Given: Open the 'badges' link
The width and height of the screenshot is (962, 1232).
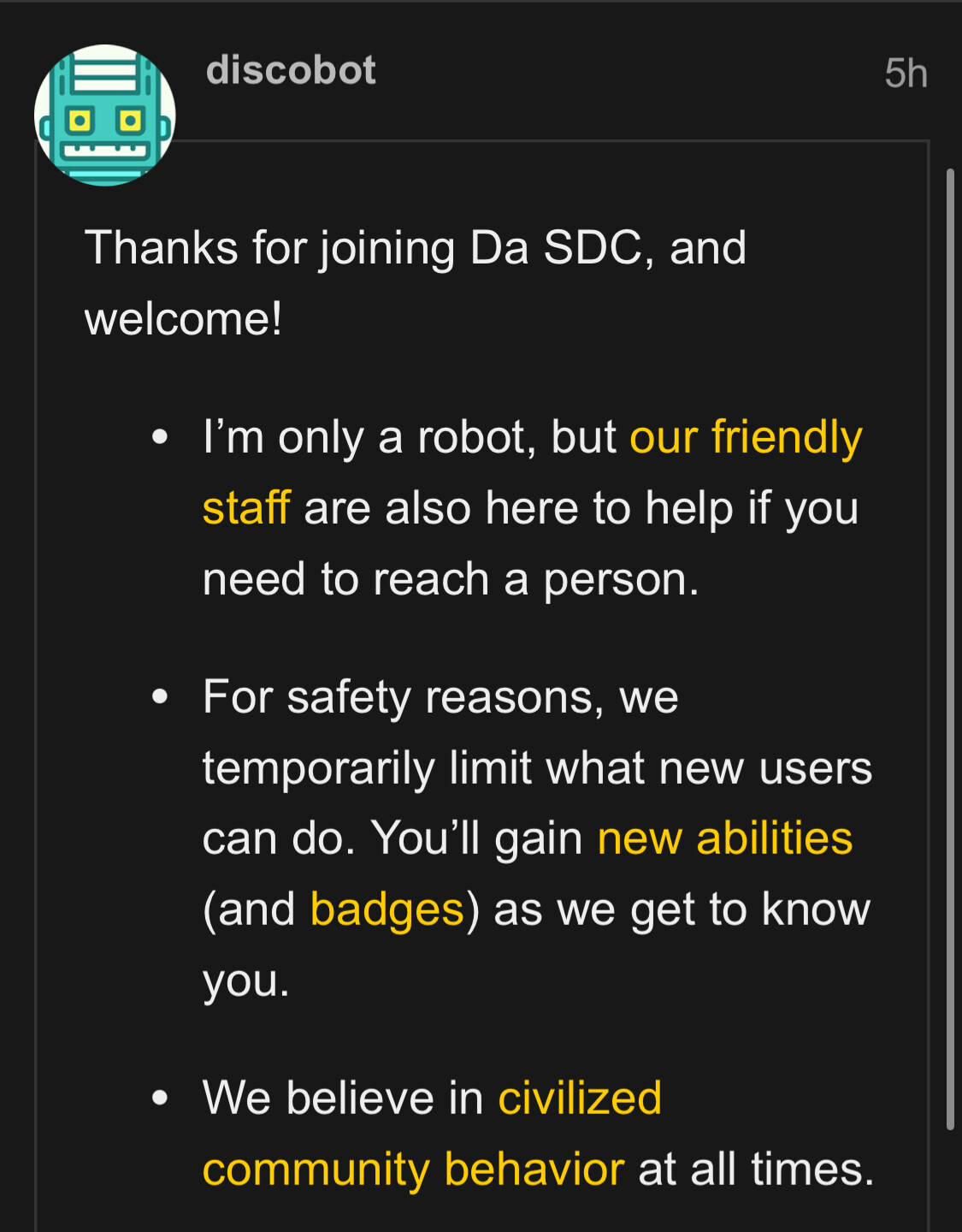Looking at the screenshot, I should point(387,909).
